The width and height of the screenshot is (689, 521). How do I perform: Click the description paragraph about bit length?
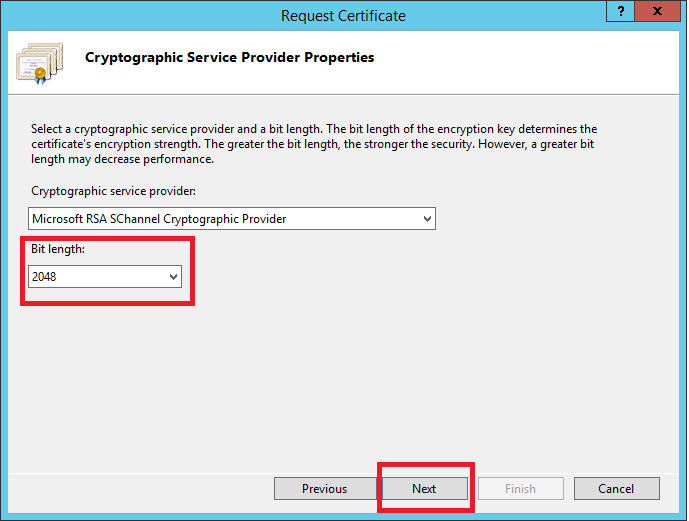tap(314, 144)
